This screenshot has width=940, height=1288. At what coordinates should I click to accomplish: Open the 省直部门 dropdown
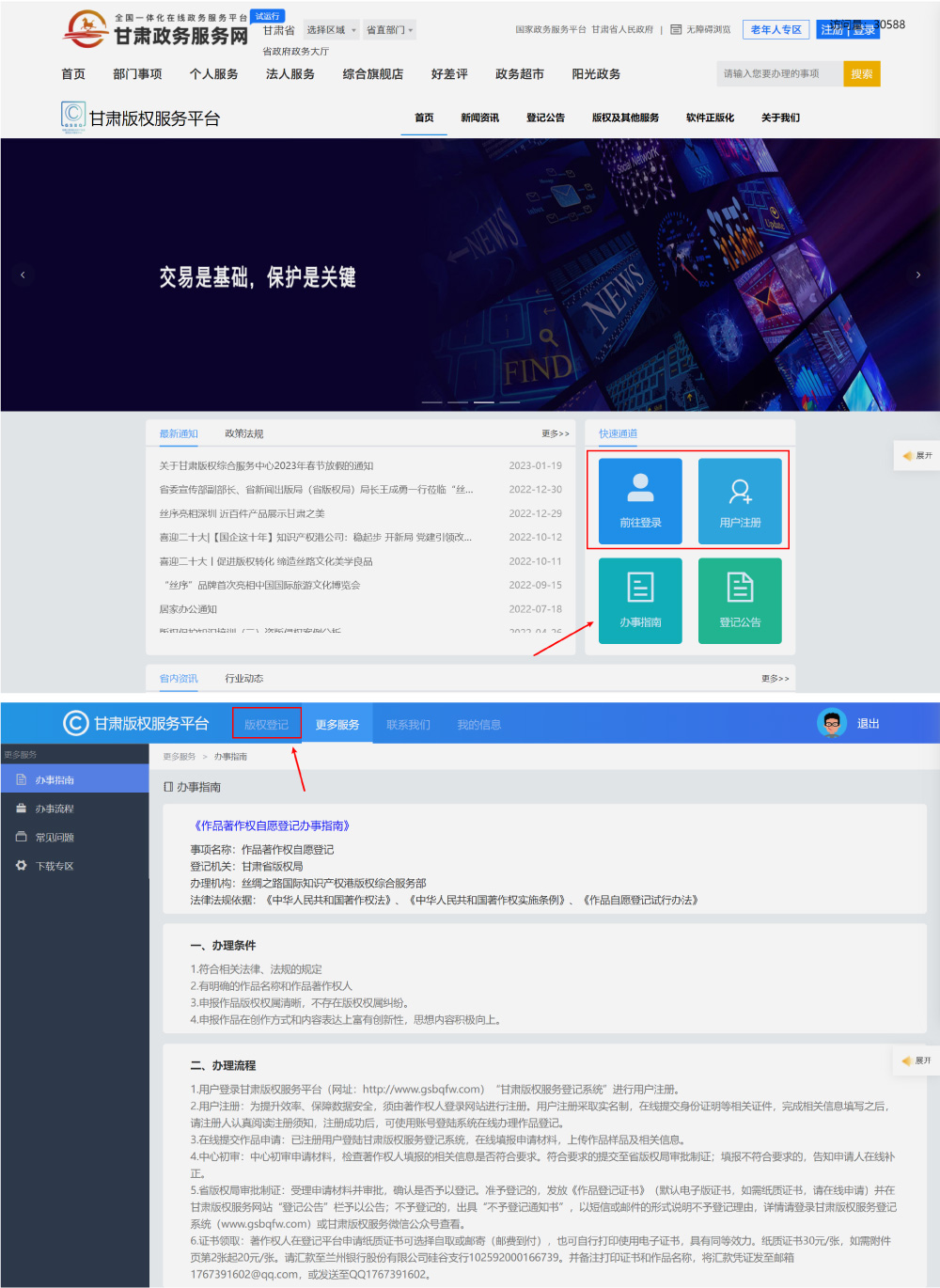pyautogui.click(x=389, y=29)
